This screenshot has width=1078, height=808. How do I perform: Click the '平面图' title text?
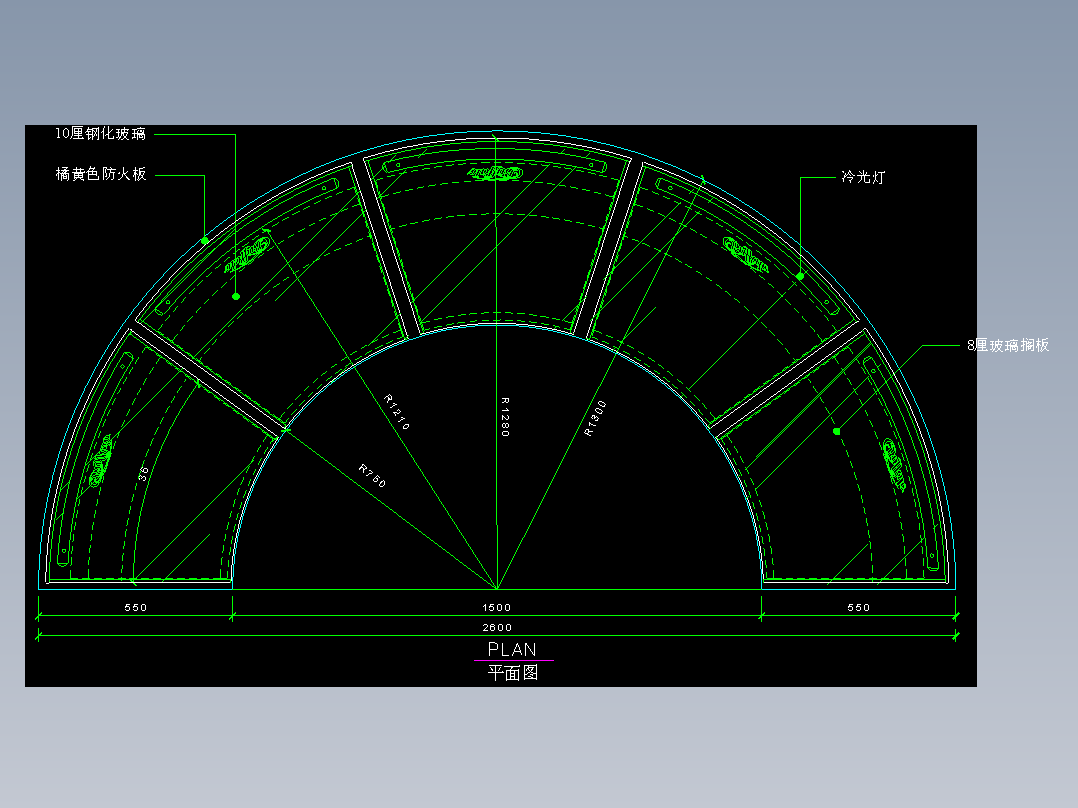513,673
